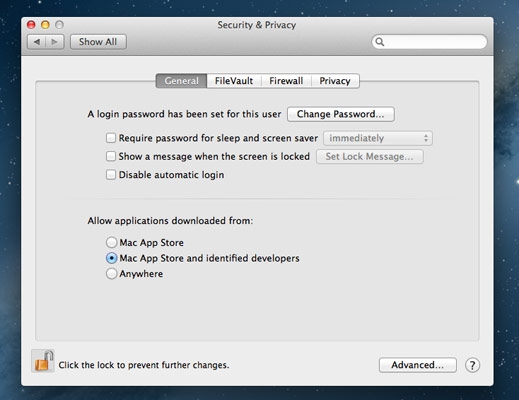Enable Require password for sleep and screen saver
Viewport: 519px width, 400px height.
111,138
